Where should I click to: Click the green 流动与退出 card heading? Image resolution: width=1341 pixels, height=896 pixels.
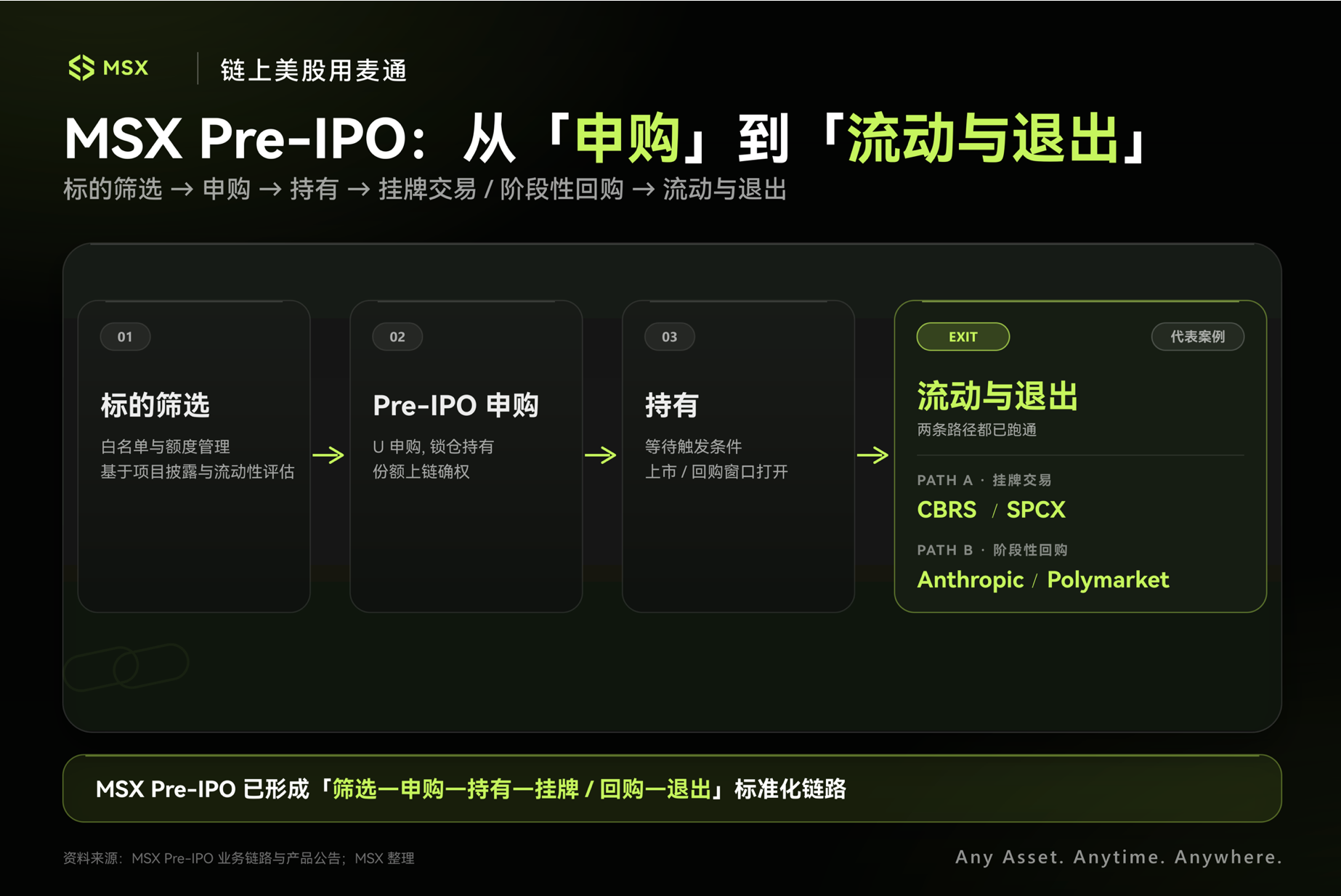[x=997, y=396]
